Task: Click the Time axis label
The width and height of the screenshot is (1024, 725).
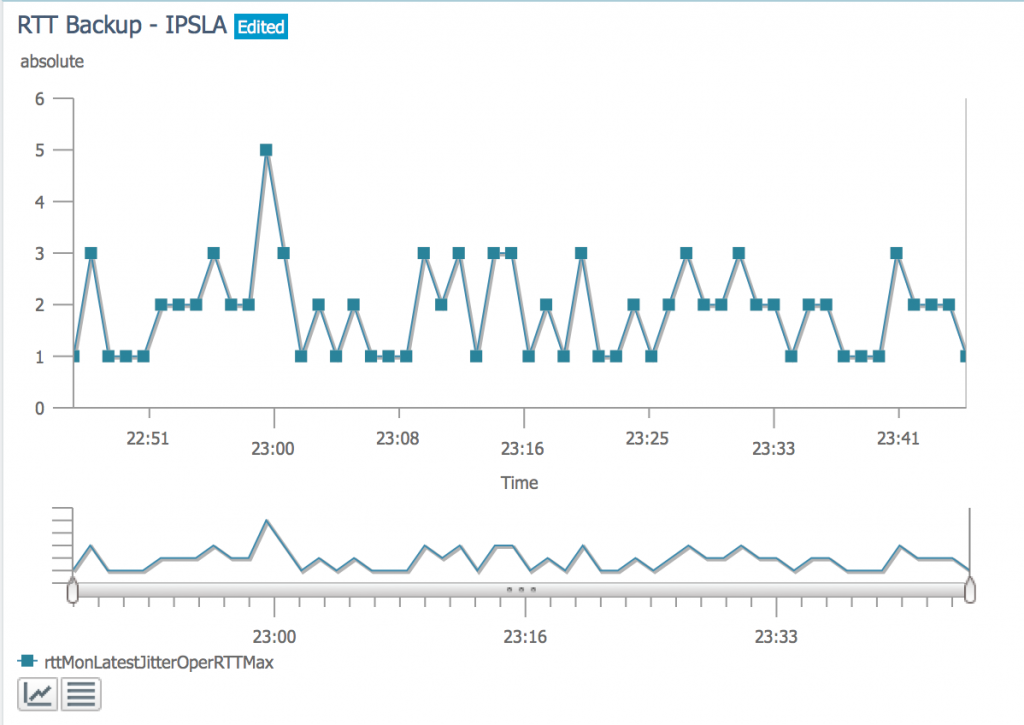Action: click(x=519, y=482)
